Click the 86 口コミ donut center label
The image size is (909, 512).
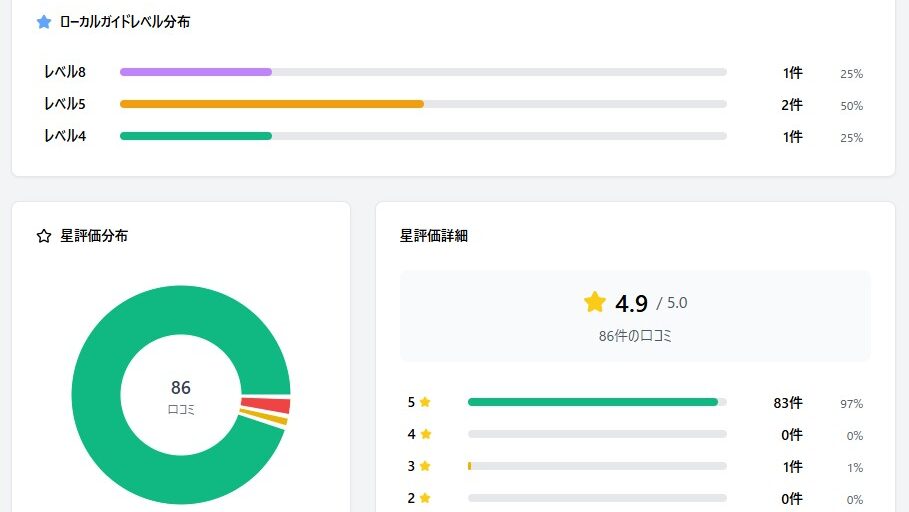tap(181, 396)
